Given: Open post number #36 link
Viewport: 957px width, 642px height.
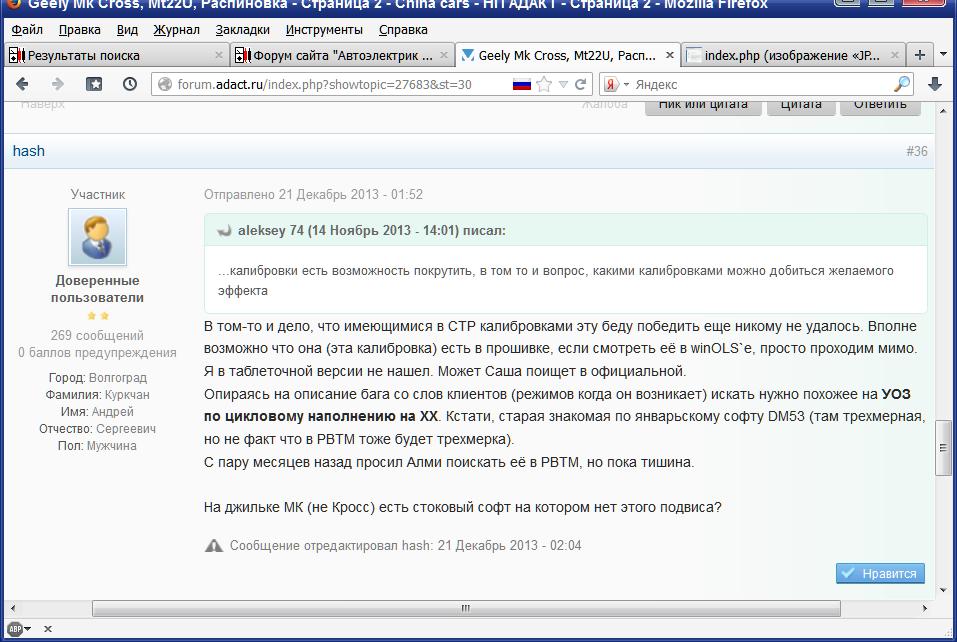Looking at the screenshot, I should coord(917,151).
